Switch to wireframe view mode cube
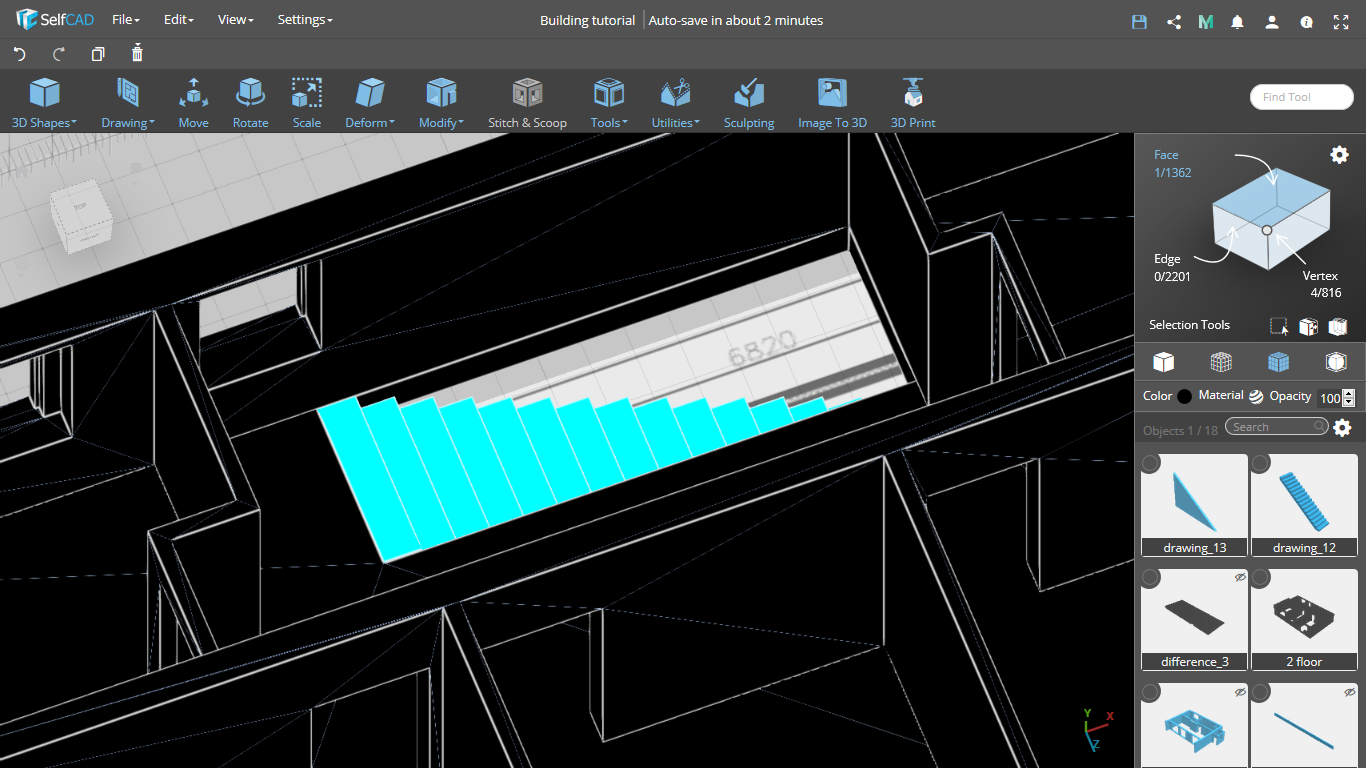The width and height of the screenshot is (1366, 768). [x=1221, y=361]
